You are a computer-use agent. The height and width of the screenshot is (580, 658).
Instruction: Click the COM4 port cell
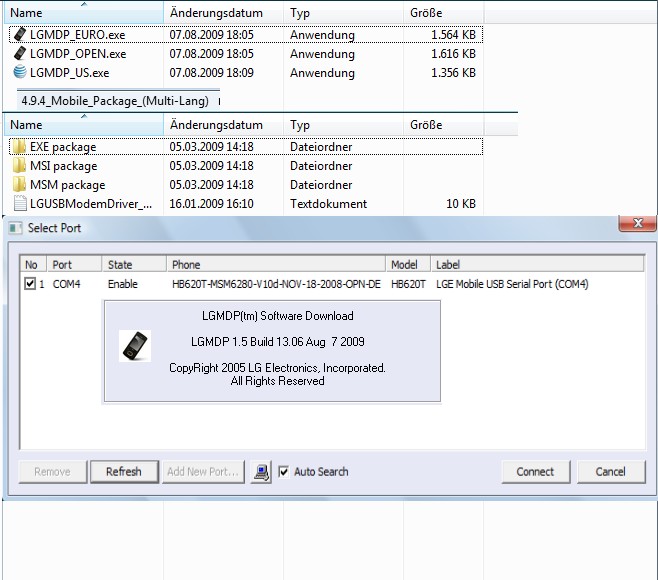pyautogui.click(x=66, y=284)
